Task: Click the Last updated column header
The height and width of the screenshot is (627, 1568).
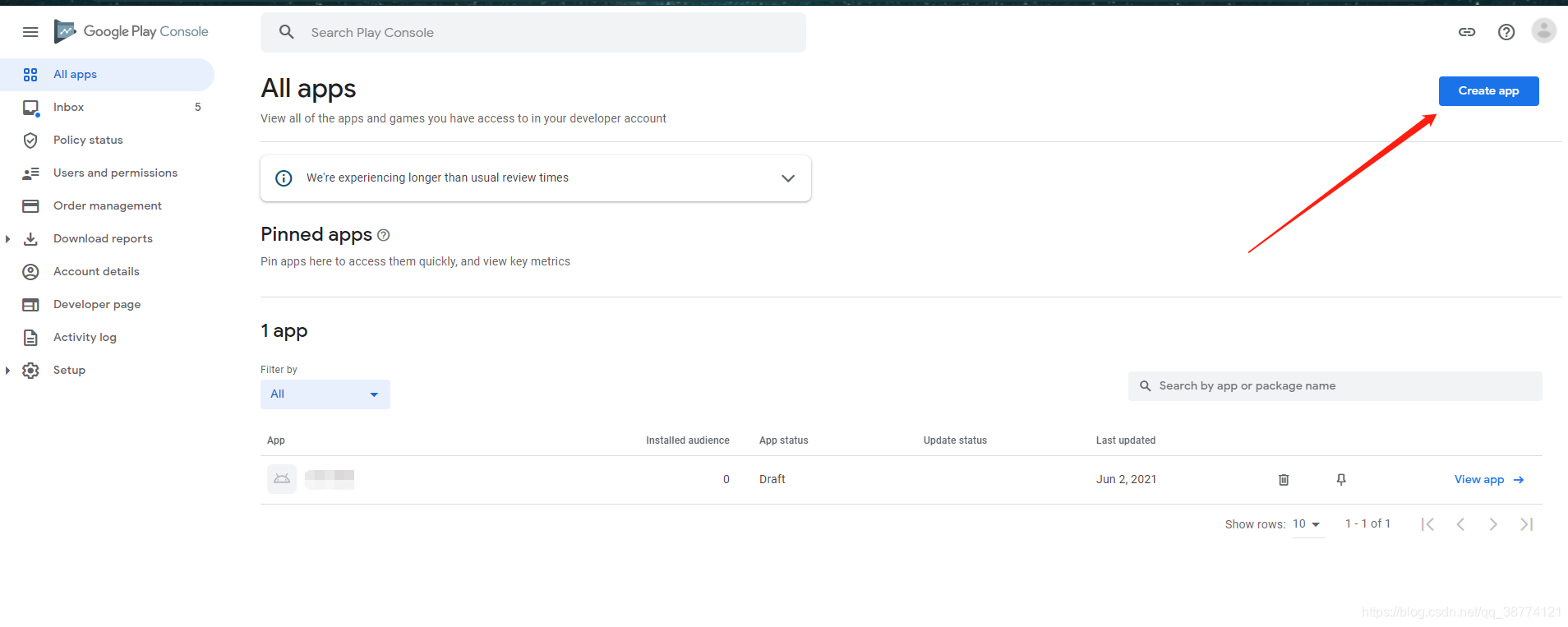Action: tap(1125, 440)
